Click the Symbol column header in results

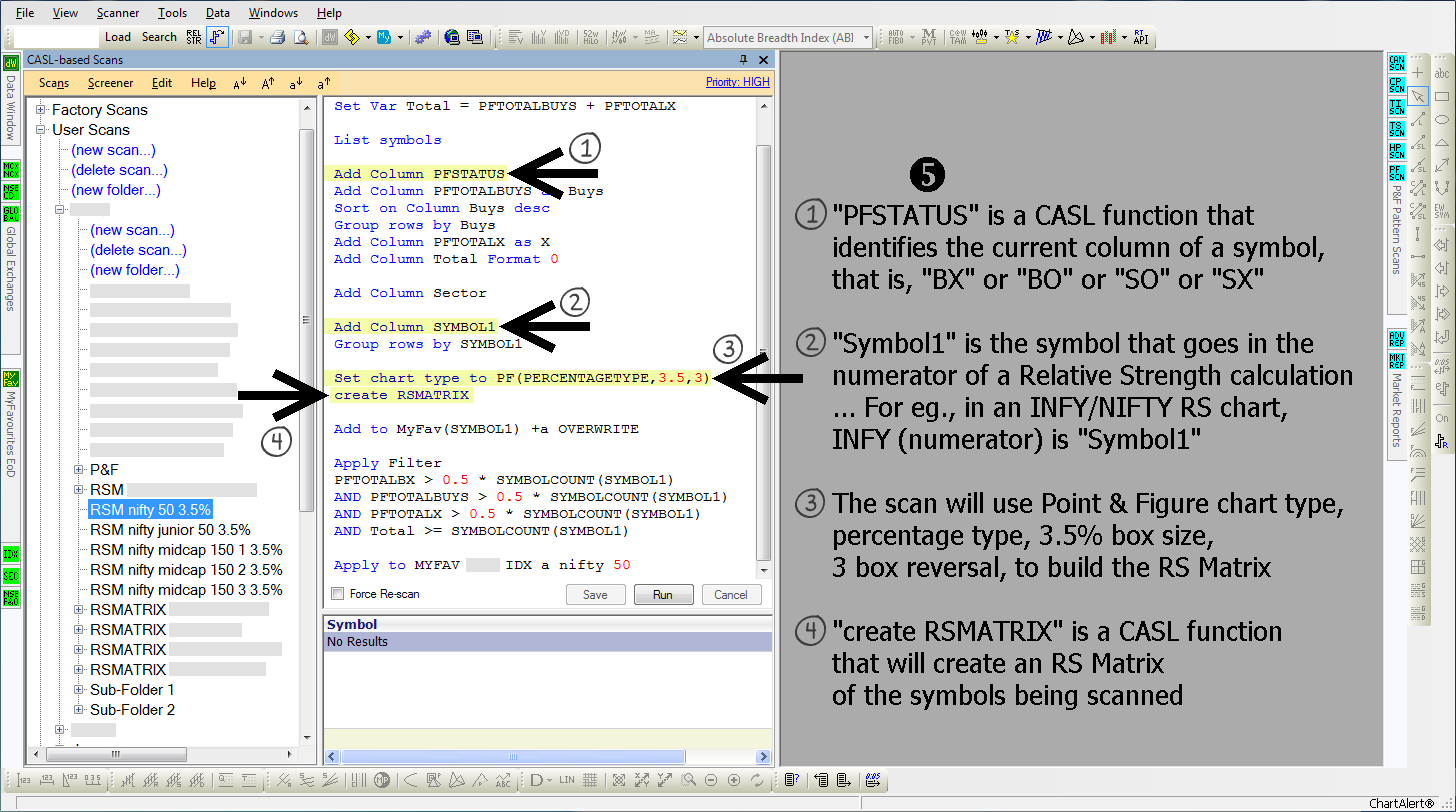pyautogui.click(x=548, y=624)
